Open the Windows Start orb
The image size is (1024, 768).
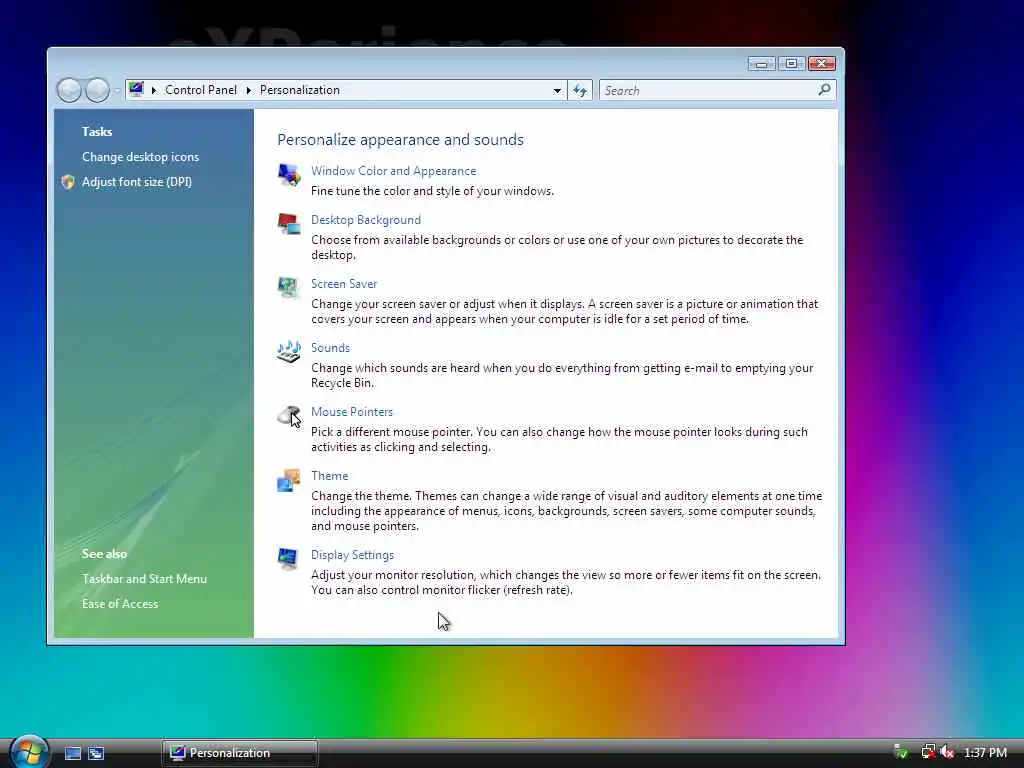click(29, 752)
